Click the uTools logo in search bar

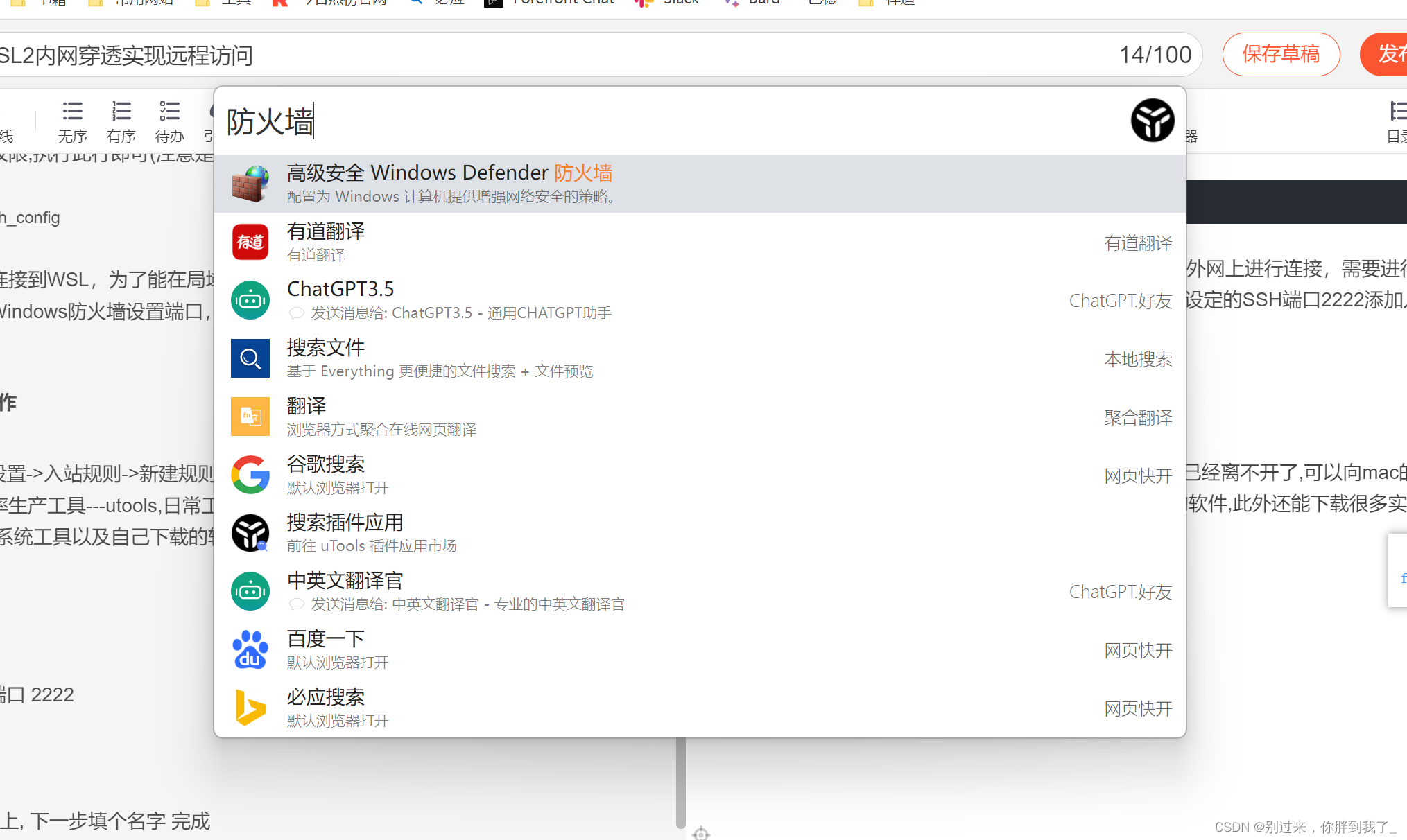[1152, 121]
